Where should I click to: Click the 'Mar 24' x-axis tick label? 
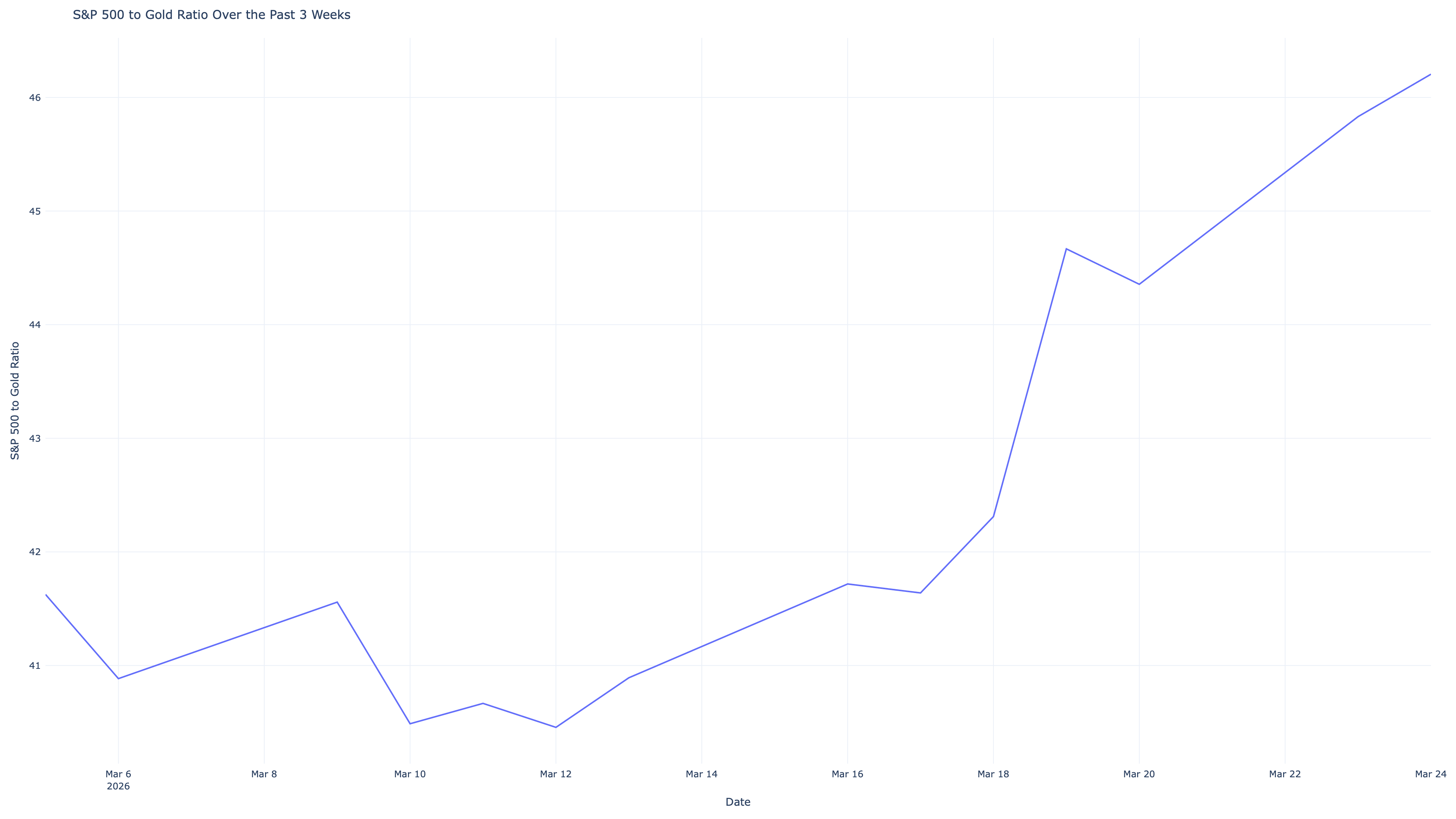click(x=1430, y=774)
